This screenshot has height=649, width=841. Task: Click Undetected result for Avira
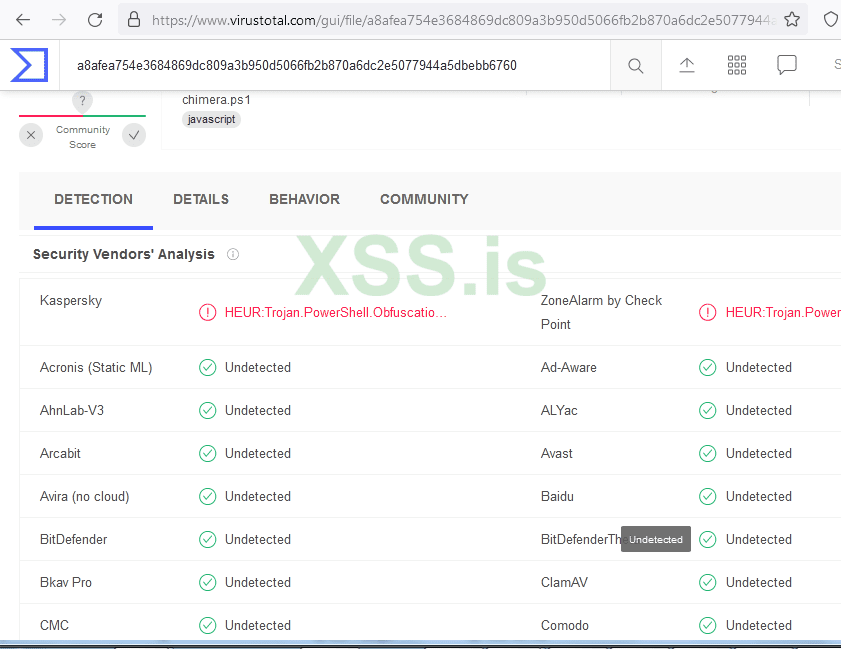[258, 496]
